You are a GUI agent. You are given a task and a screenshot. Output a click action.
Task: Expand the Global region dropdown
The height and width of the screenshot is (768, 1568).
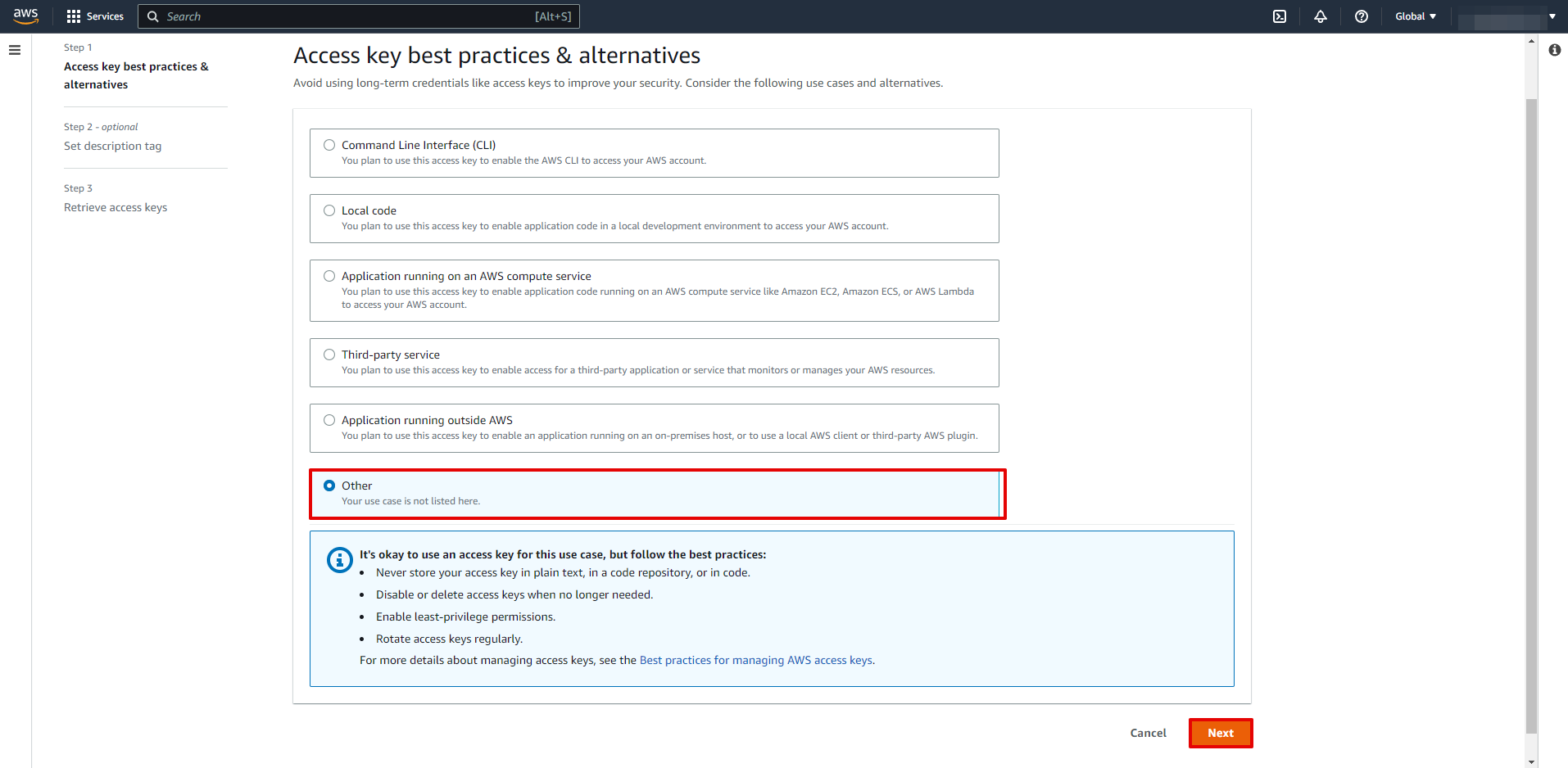point(1416,16)
